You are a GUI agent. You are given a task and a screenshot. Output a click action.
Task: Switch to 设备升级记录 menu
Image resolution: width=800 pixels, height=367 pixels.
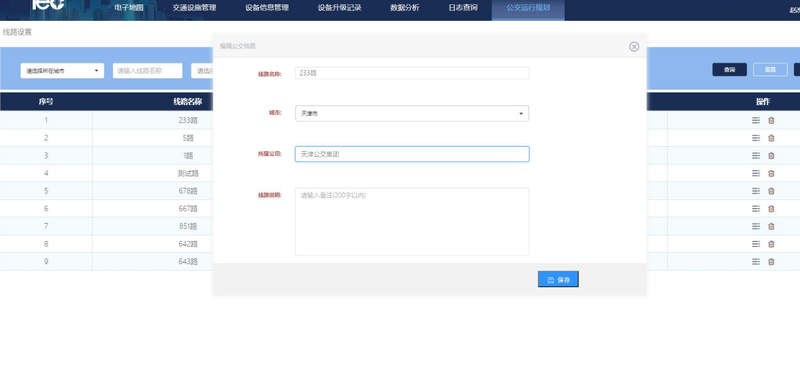(339, 8)
